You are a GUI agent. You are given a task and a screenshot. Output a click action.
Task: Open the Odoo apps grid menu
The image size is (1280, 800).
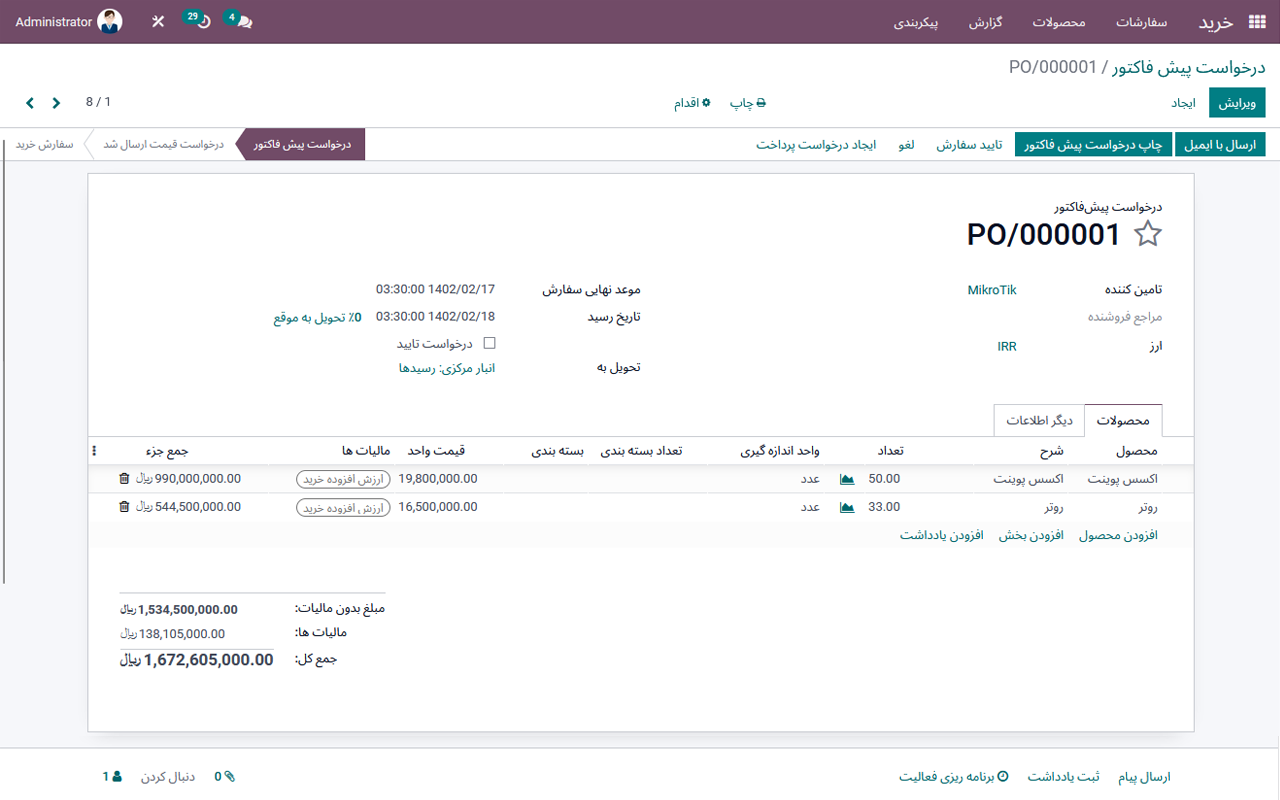1258,22
